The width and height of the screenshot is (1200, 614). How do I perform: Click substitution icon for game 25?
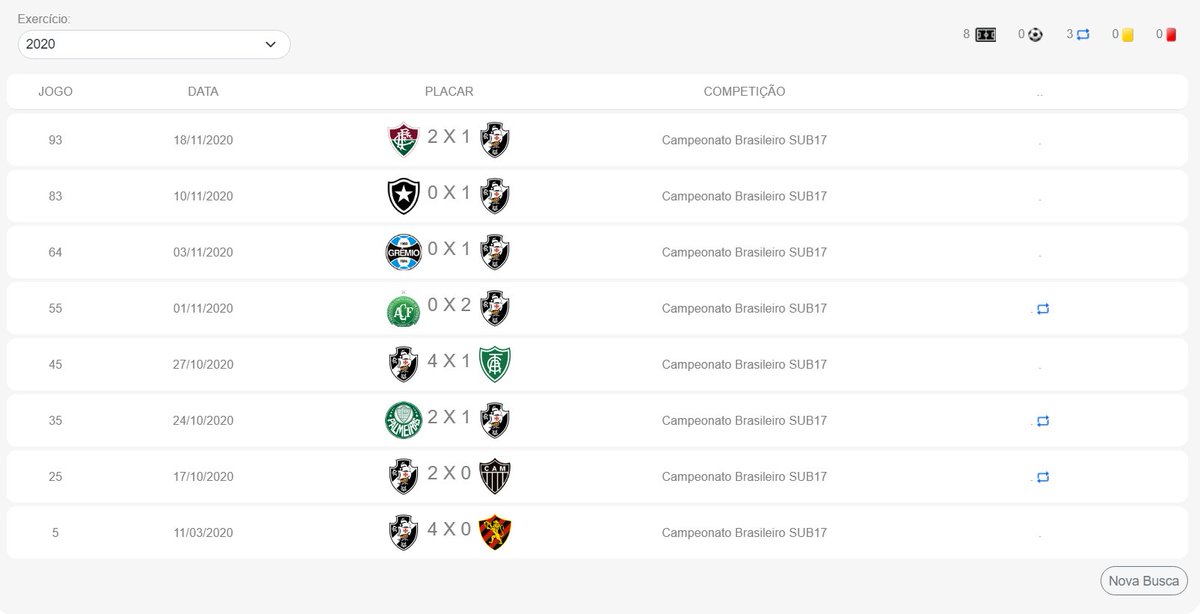pyautogui.click(x=1043, y=477)
